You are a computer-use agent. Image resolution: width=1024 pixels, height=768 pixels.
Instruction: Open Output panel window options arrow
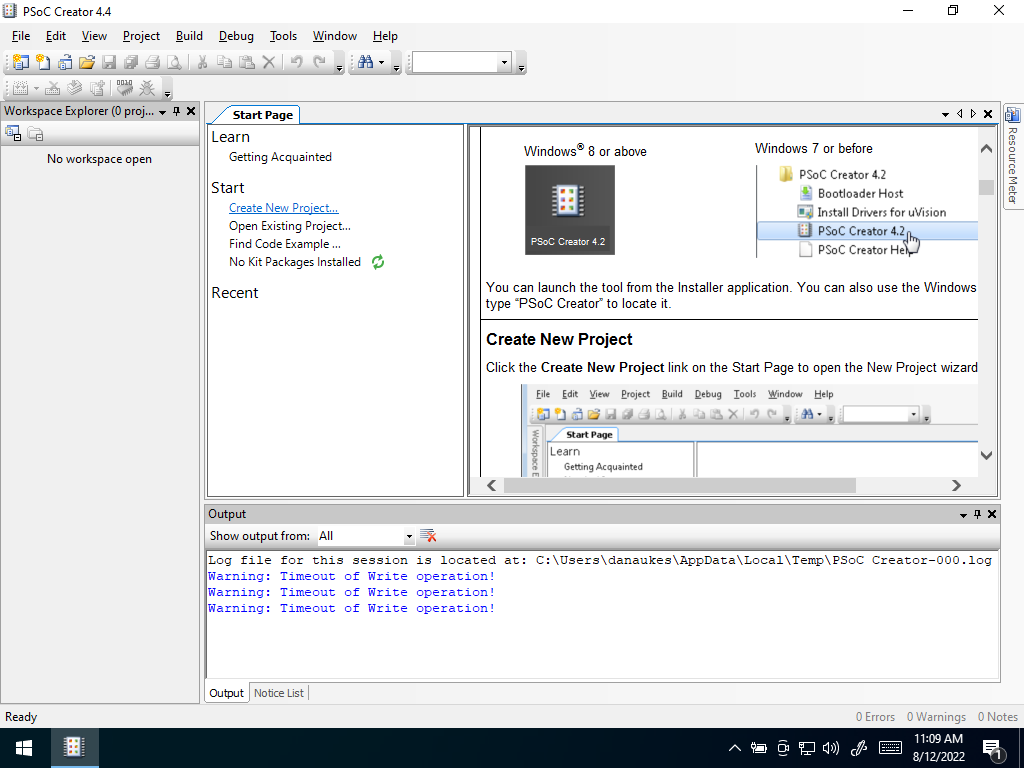coord(963,515)
